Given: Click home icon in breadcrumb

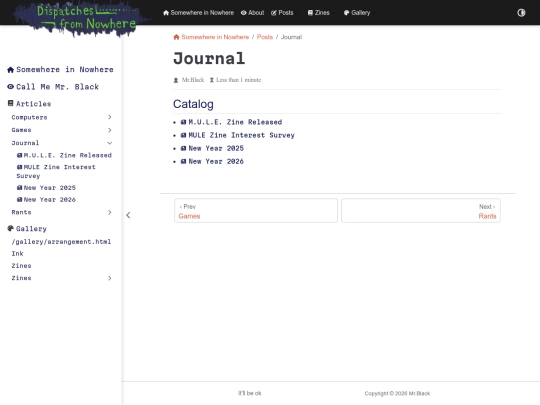Looking at the screenshot, I should tap(176, 37).
